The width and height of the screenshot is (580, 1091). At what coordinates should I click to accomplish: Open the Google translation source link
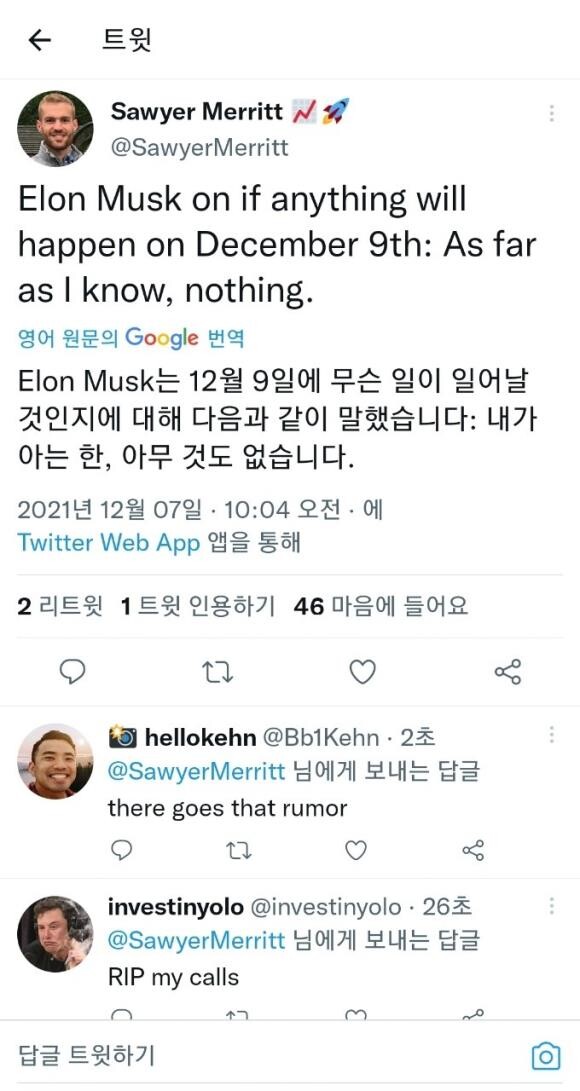point(131,339)
